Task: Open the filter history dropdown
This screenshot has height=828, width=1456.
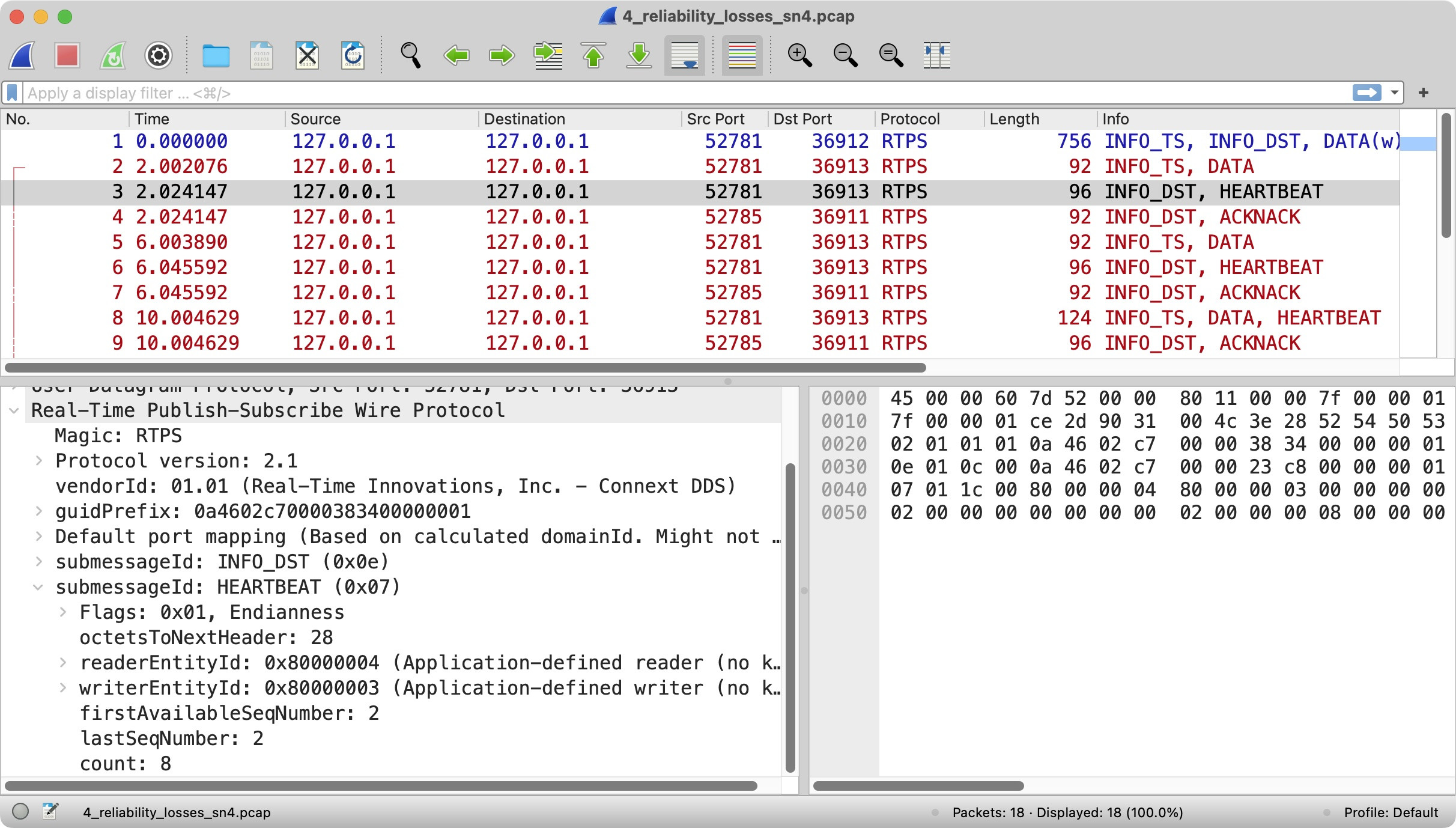Action: pos(1394,93)
